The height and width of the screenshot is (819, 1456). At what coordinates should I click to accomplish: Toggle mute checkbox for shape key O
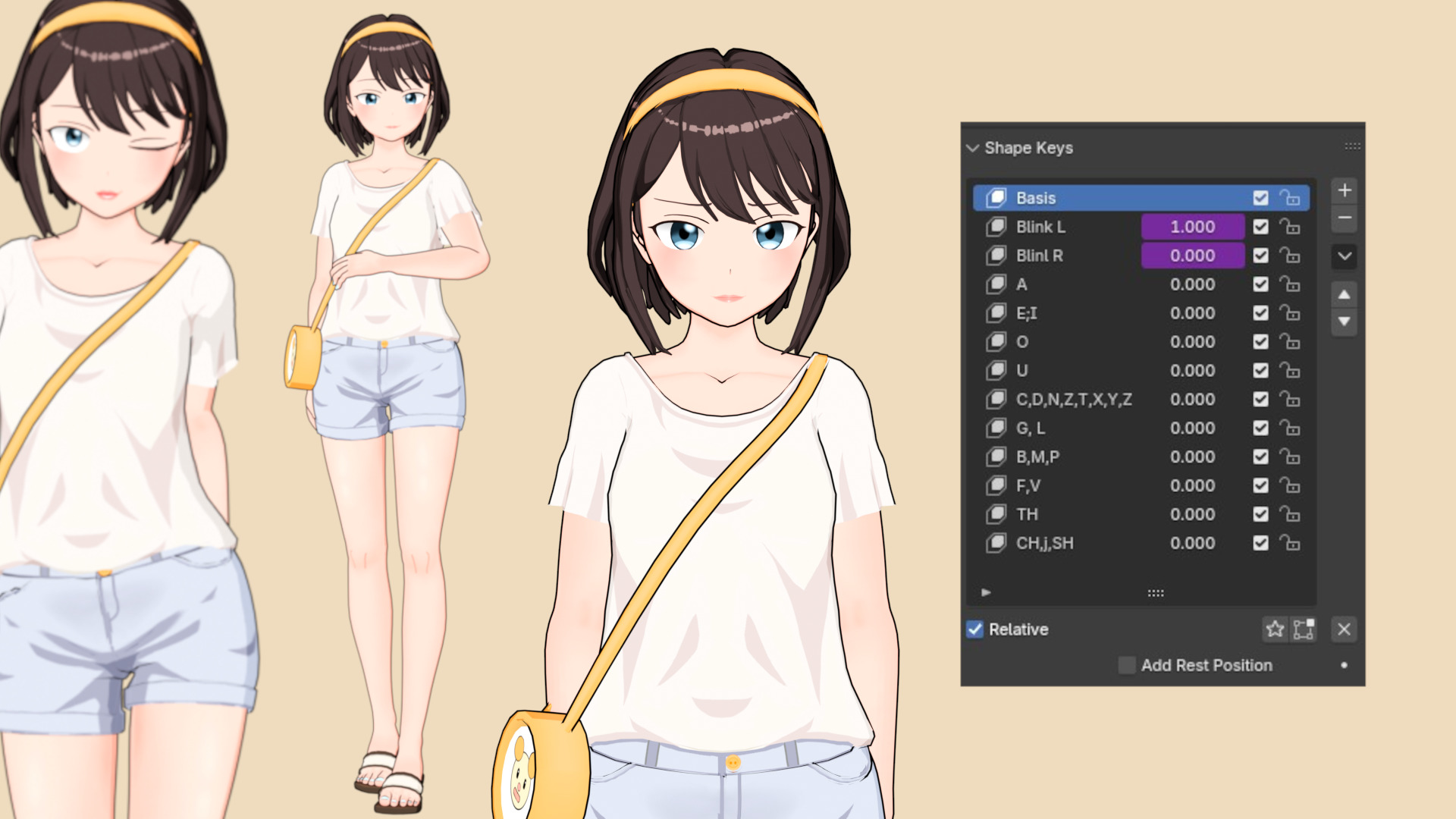coord(1260,342)
